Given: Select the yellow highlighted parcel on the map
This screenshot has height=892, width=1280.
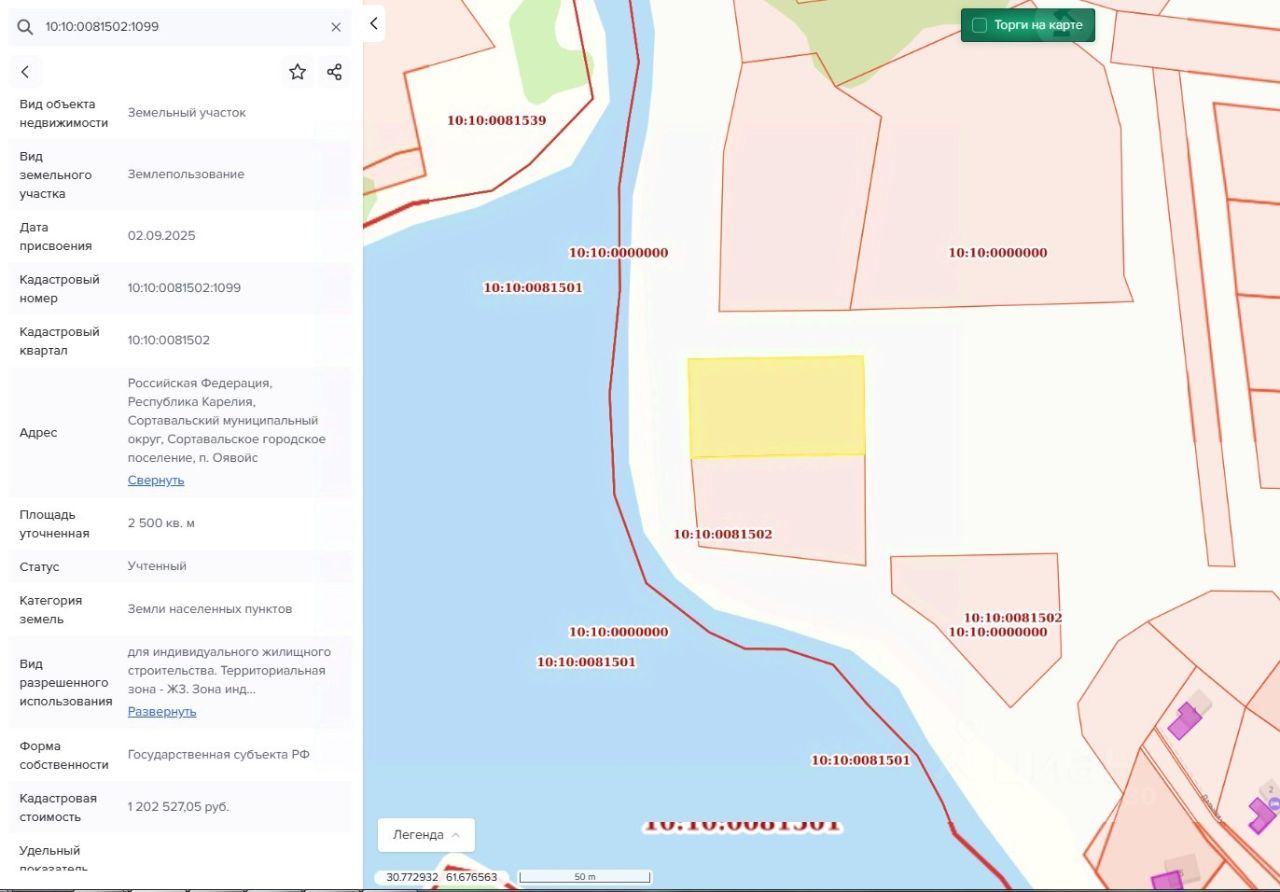Looking at the screenshot, I should pos(776,406).
